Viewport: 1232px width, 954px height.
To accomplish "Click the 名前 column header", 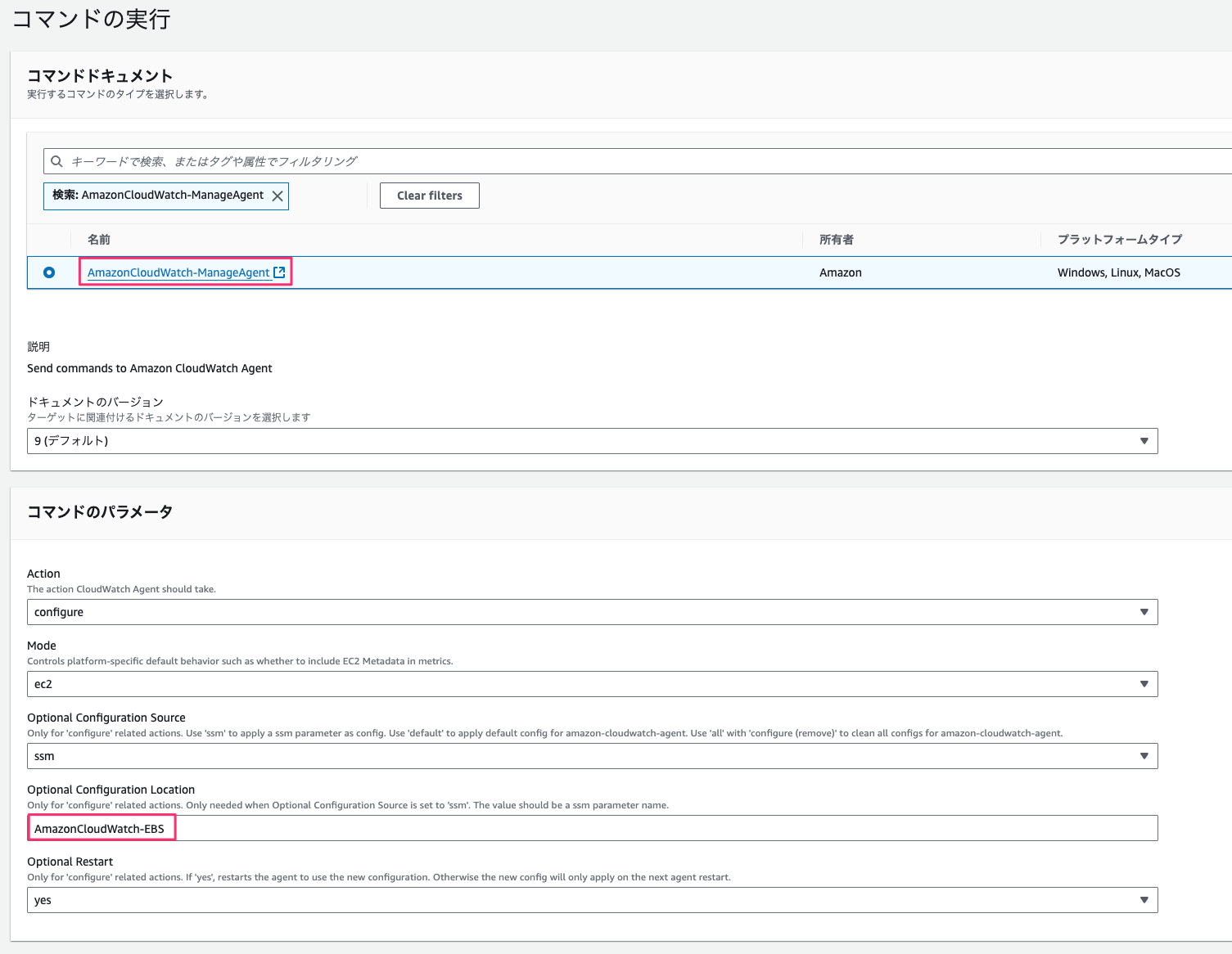I will [x=99, y=240].
